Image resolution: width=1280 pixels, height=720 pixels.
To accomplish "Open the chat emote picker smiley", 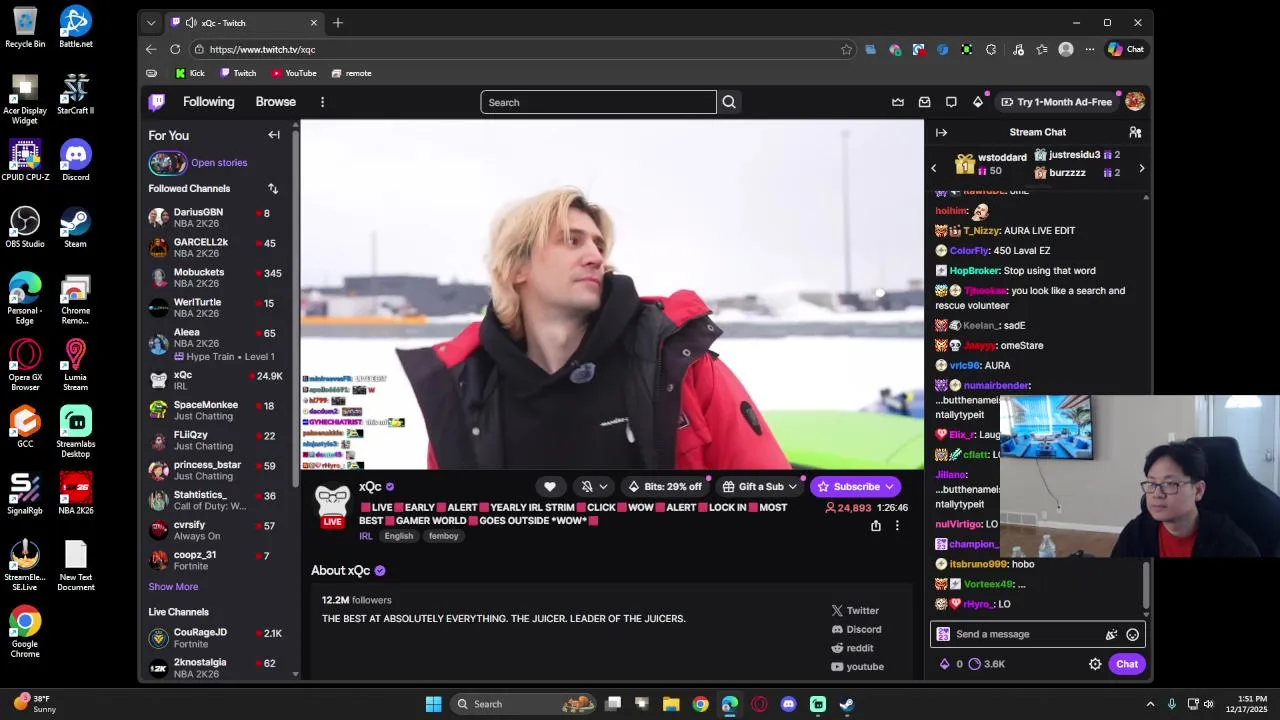I will pyautogui.click(x=1132, y=635).
